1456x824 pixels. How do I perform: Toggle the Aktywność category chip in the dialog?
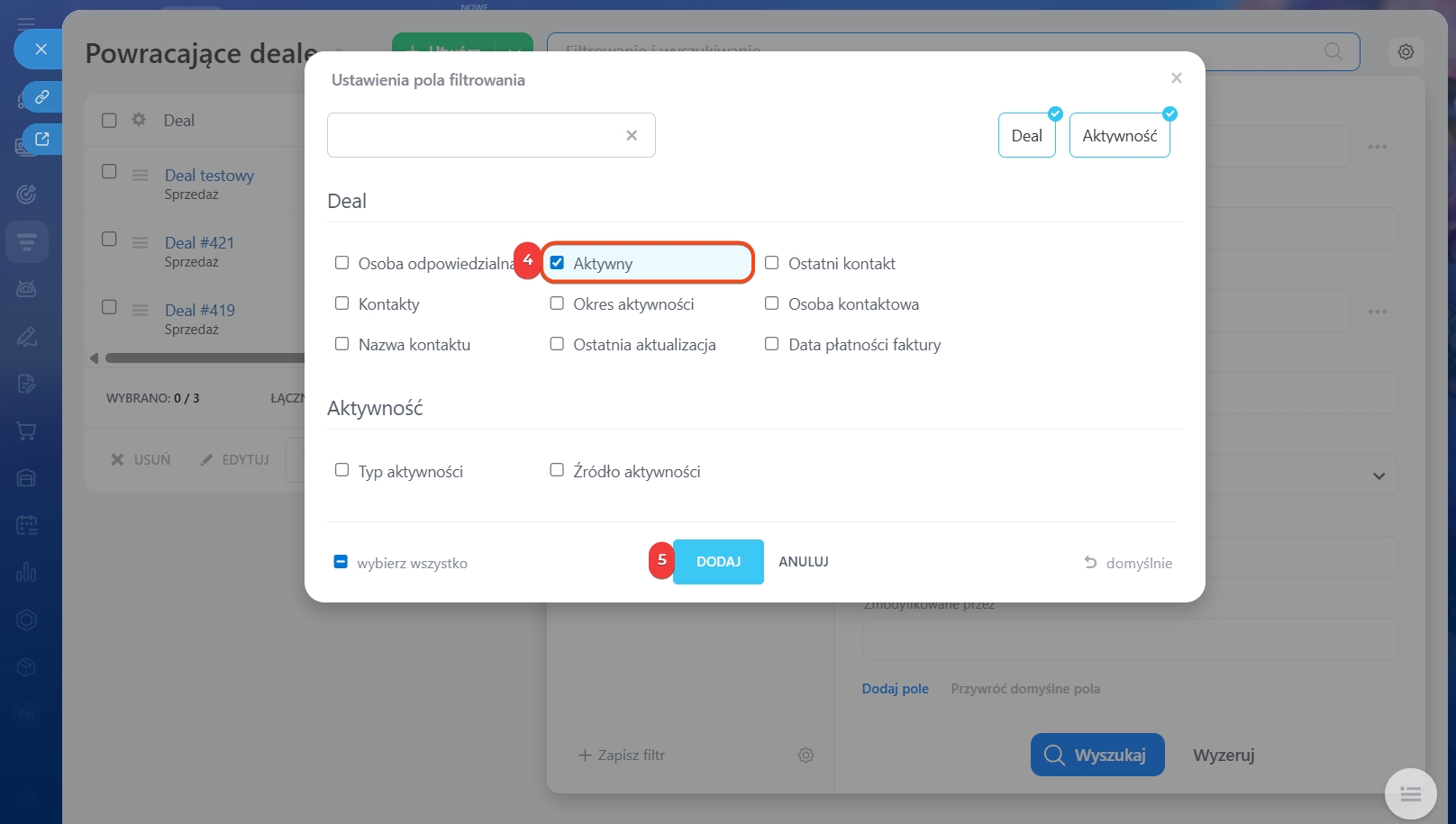pos(1120,135)
